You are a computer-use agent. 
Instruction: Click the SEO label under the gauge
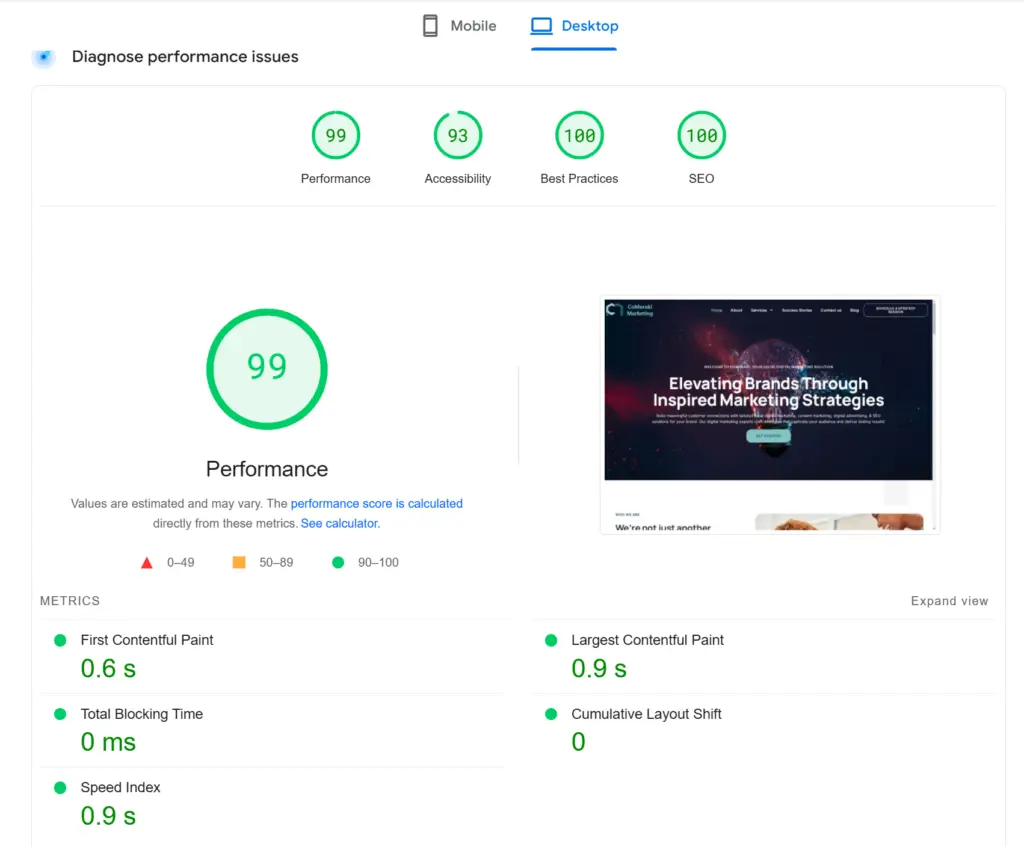701,179
